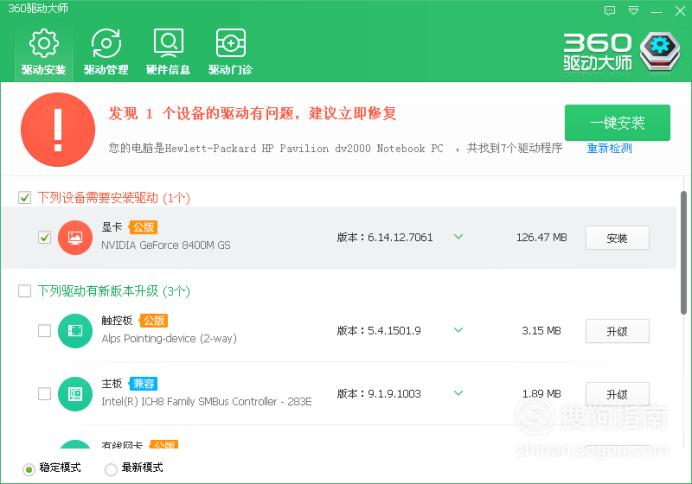Click the green 触控板 device icon
This screenshot has height=484, width=692.
click(75, 331)
